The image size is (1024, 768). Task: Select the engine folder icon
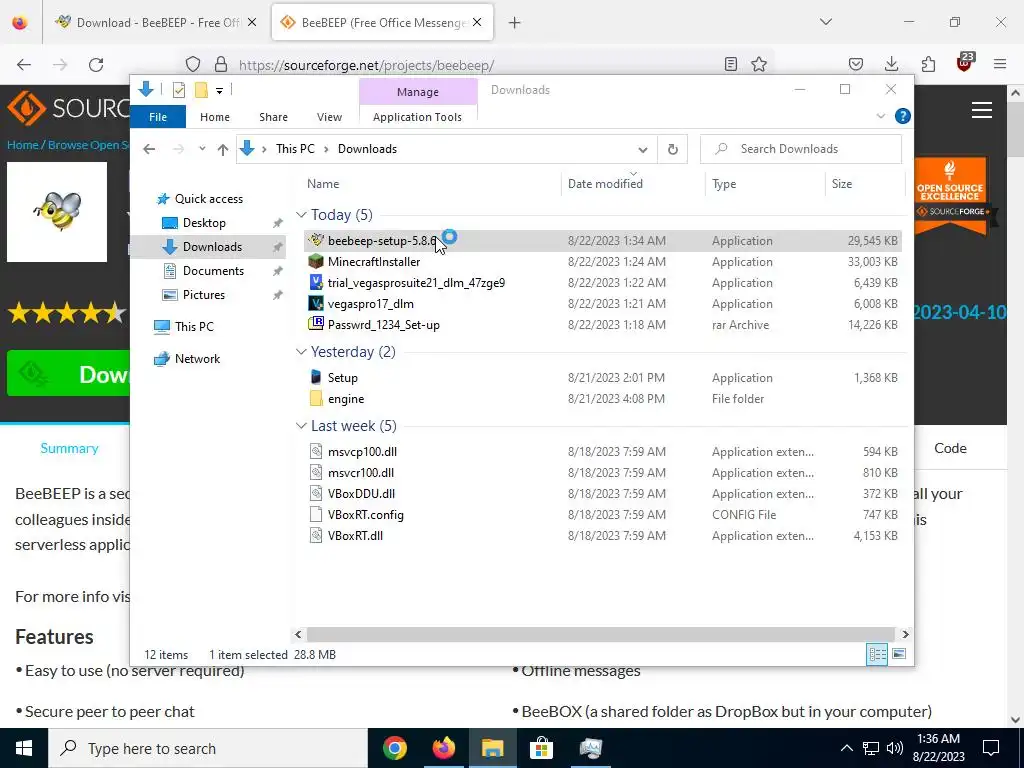(x=316, y=398)
